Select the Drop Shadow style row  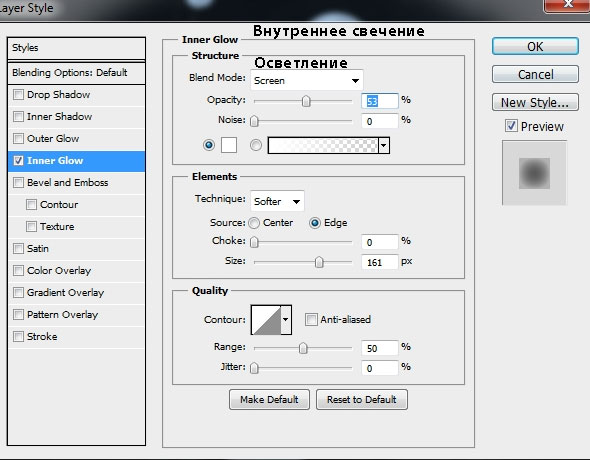point(76,95)
